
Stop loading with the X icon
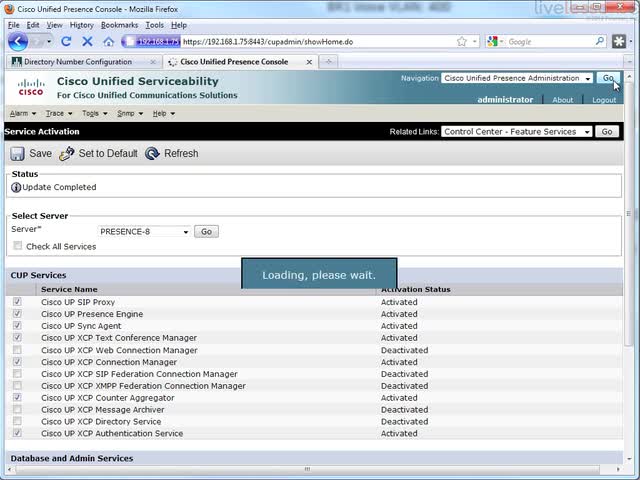pos(87,41)
